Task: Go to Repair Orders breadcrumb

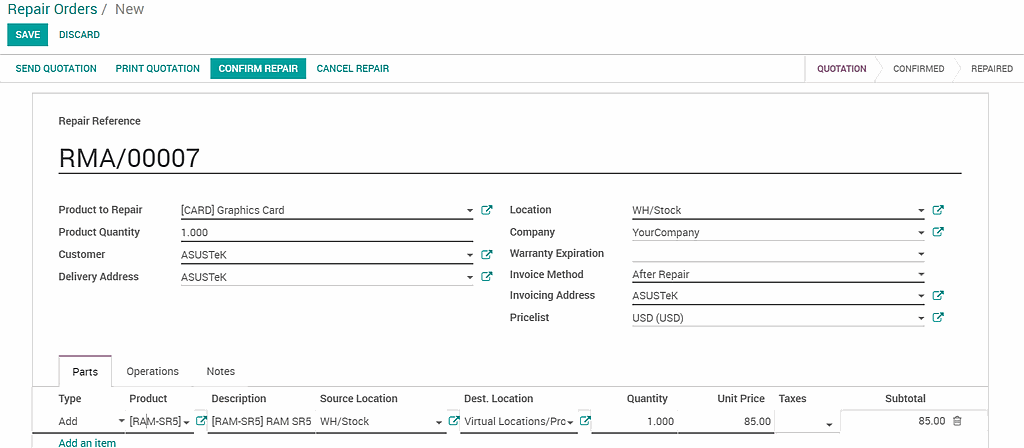Action: (52, 9)
